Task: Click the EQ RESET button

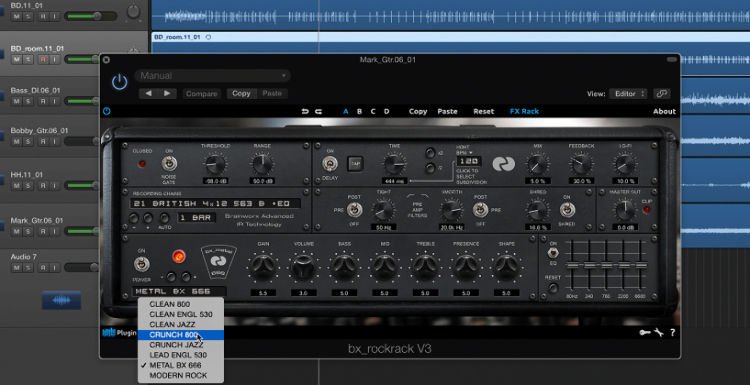Action: 553,288
